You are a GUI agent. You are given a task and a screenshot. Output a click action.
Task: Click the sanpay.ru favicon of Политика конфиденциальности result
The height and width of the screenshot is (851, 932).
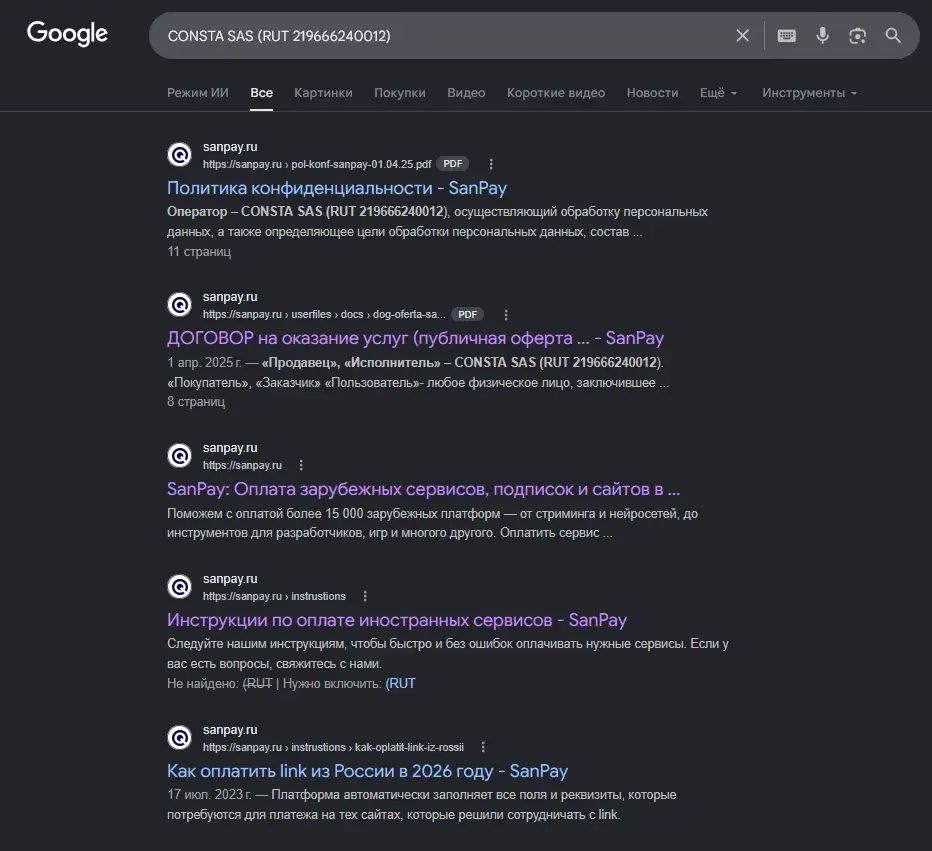tap(179, 155)
